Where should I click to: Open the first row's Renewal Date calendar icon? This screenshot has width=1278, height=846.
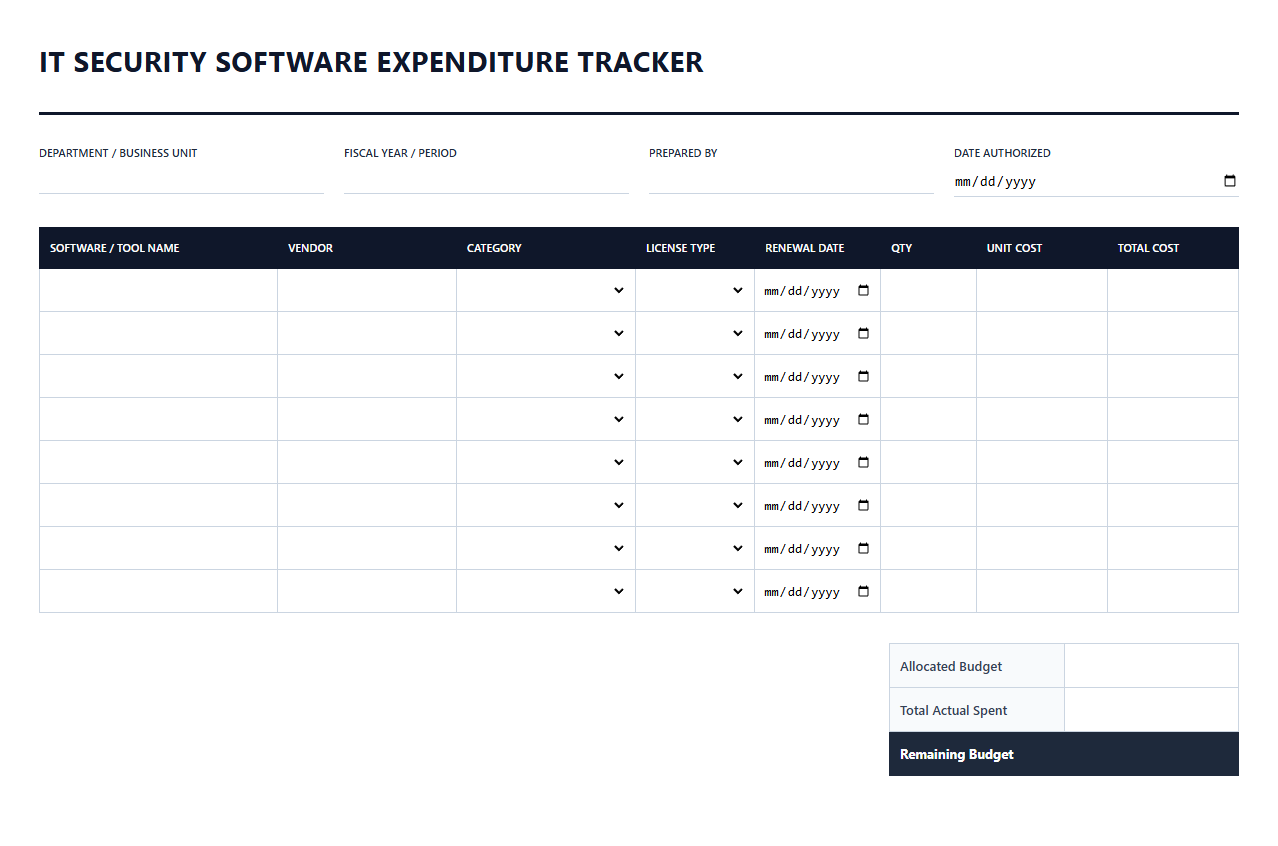click(864, 290)
